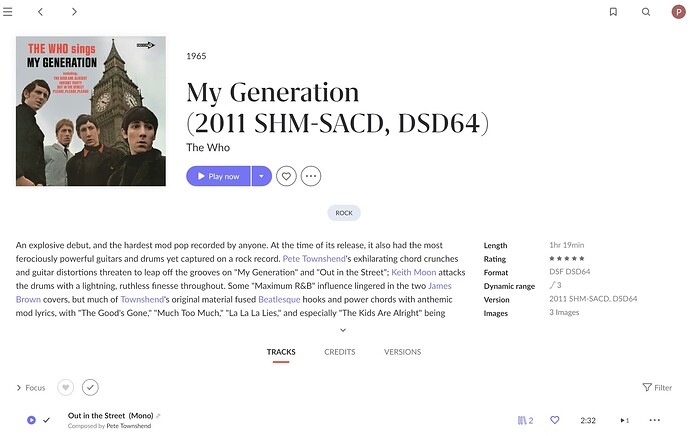Screen dimensions: 690x436
Task: Open the track Filter
Action: 657,388
